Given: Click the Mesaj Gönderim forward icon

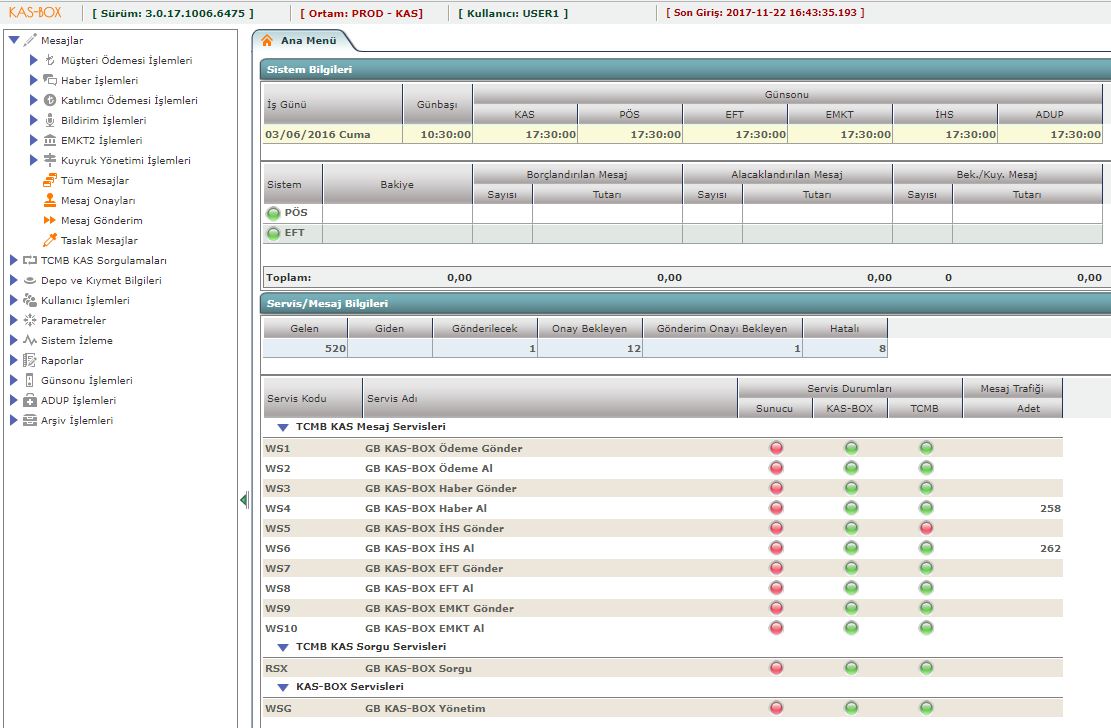Looking at the screenshot, I should click(x=50, y=220).
